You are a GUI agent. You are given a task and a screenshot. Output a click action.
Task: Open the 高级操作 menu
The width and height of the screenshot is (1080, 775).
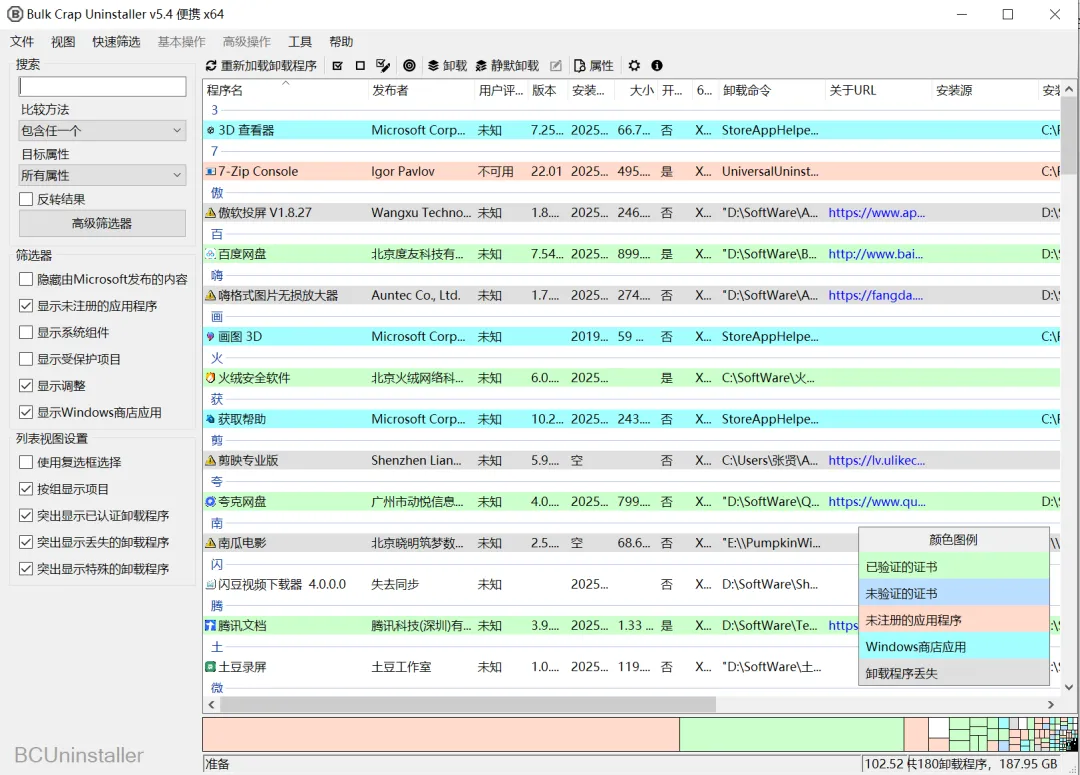point(247,42)
